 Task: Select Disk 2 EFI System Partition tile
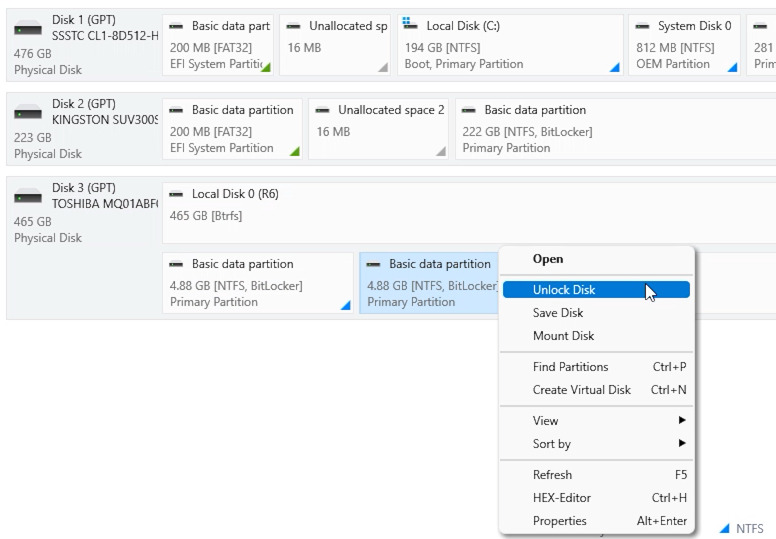tap(232, 129)
